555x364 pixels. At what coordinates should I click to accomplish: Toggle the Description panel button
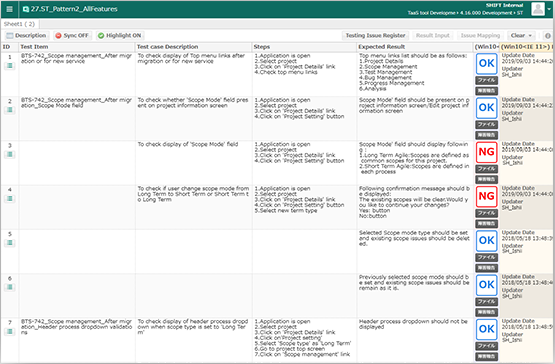pos(27,35)
